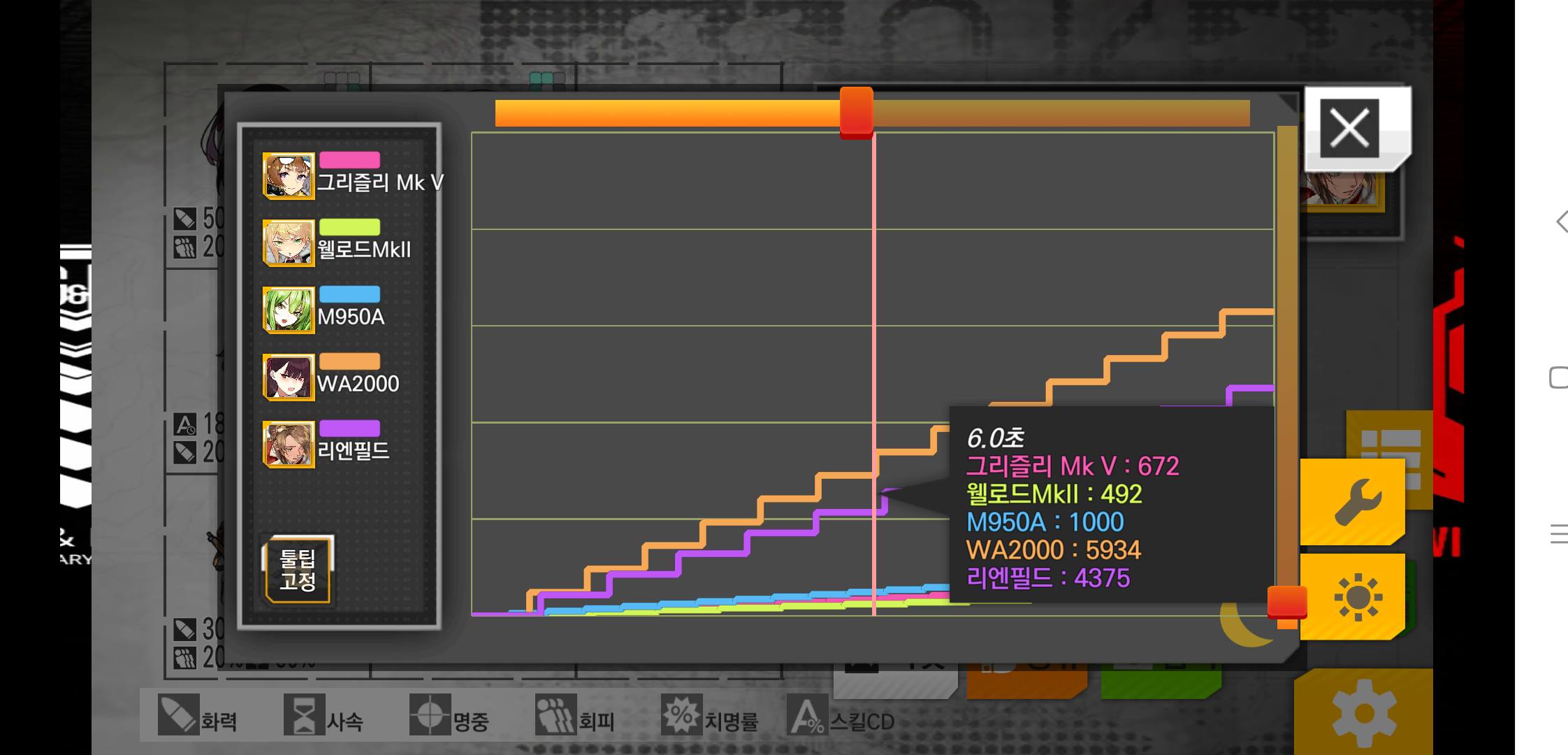Click the vertical scale slider handle
The width and height of the screenshot is (1568, 755).
[x=1286, y=604]
